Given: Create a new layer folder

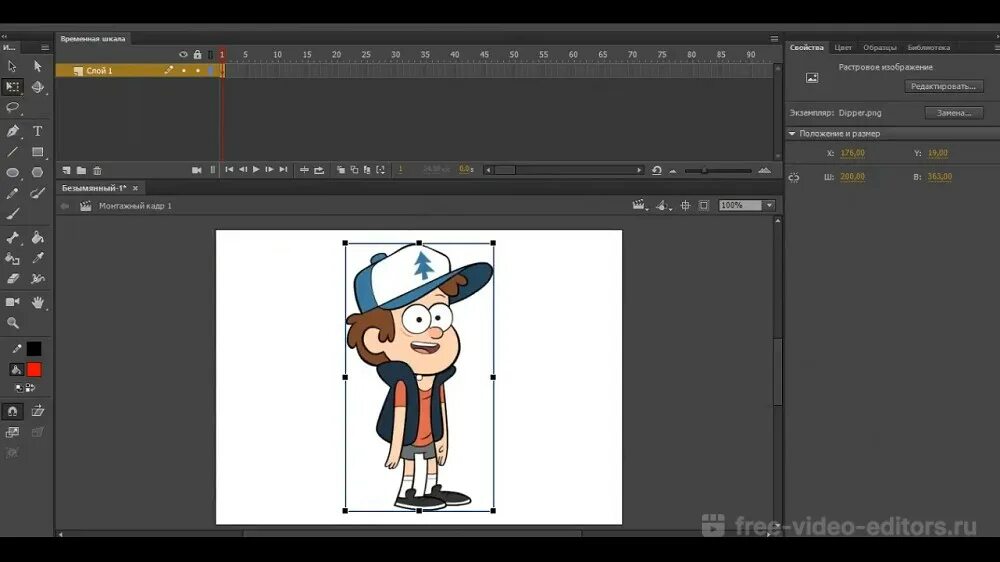Looking at the screenshot, I should point(82,170).
